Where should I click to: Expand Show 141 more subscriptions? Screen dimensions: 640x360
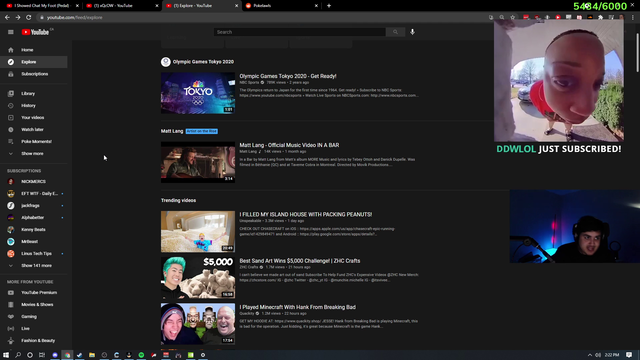coord(34,265)
